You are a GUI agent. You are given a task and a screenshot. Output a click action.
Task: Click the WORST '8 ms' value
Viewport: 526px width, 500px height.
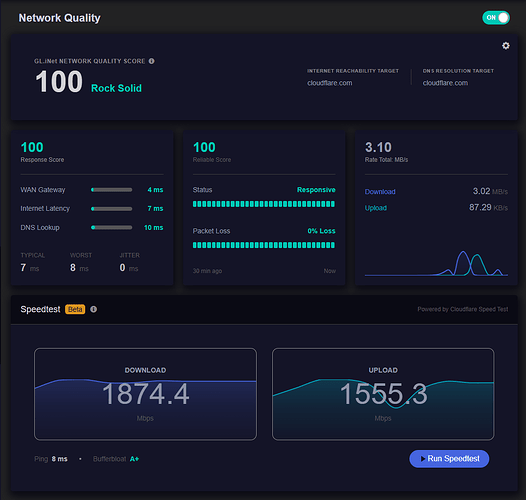(x=79, y=268)
